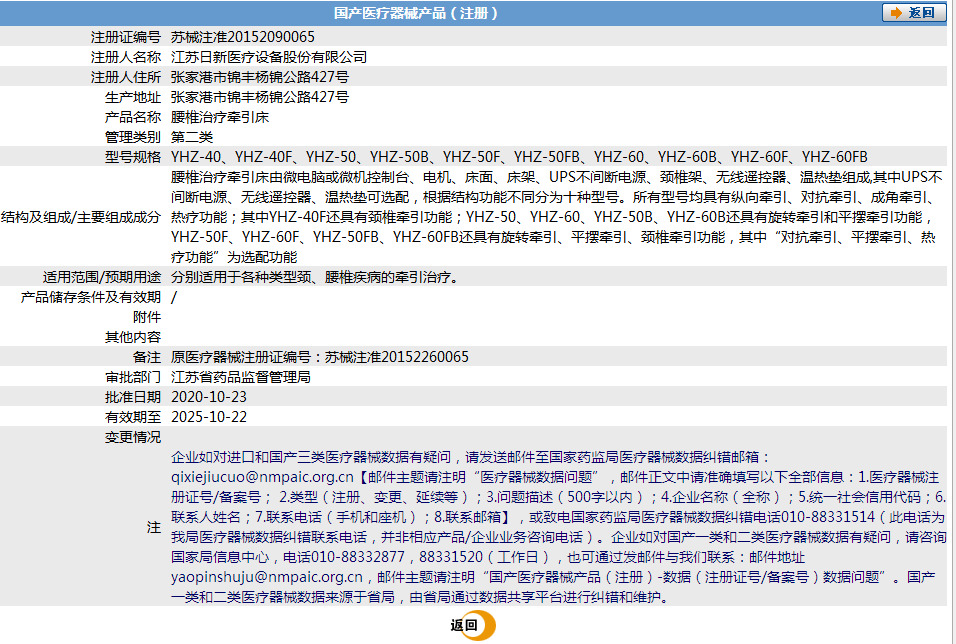Select the phone number 010-88332877
Viewport: 956px width, 644px height.
coord(358,557)
